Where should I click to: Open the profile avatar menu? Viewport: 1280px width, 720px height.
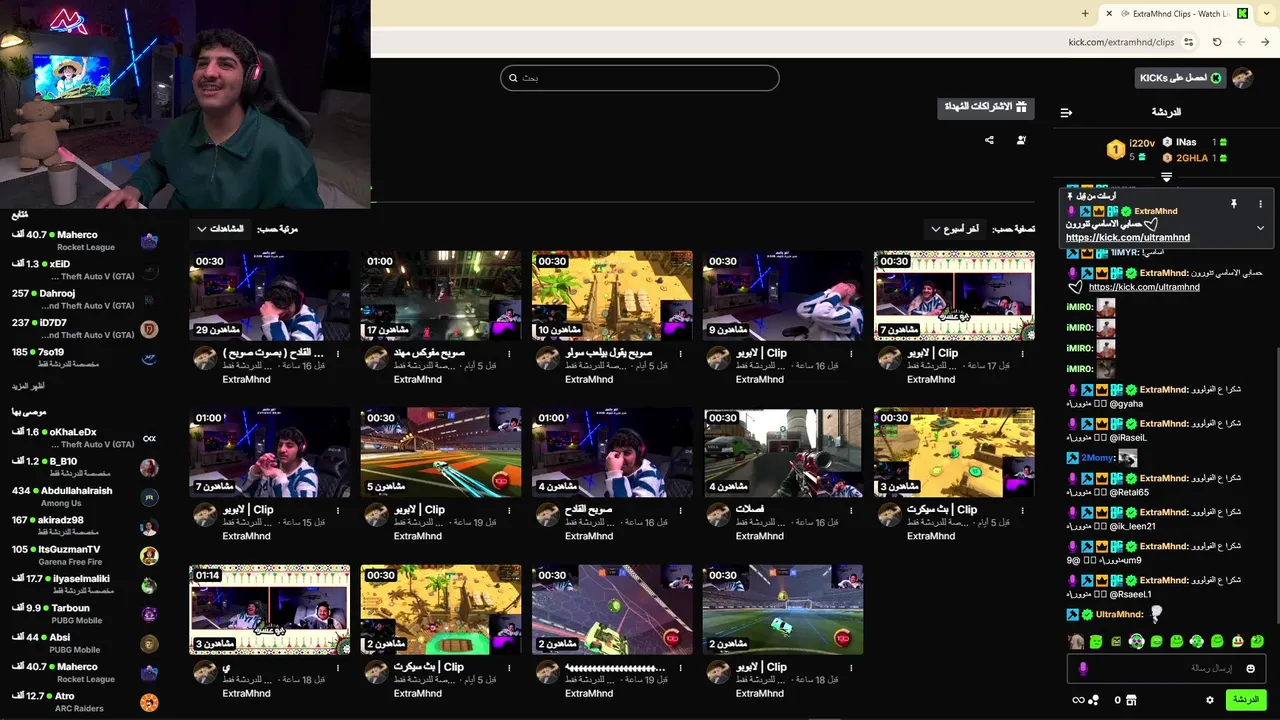point(1243,78)
